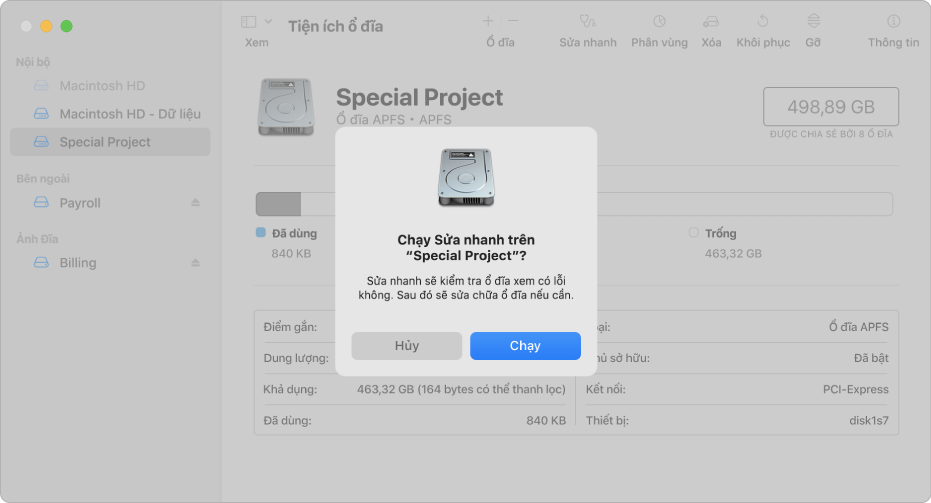Screen dimensions: 931x503
Task: Click the remove volume minus icon
Action: click(513, 21)
